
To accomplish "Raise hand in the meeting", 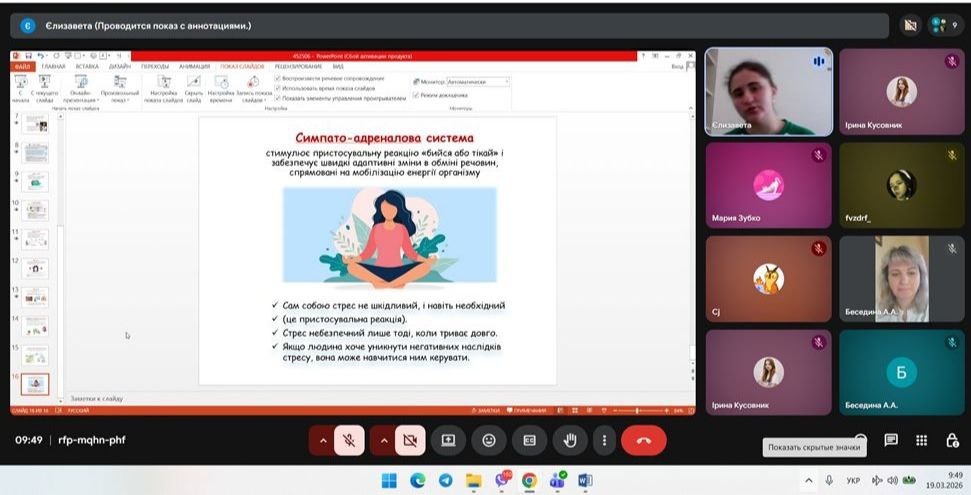I will click(x=570, y=440).
